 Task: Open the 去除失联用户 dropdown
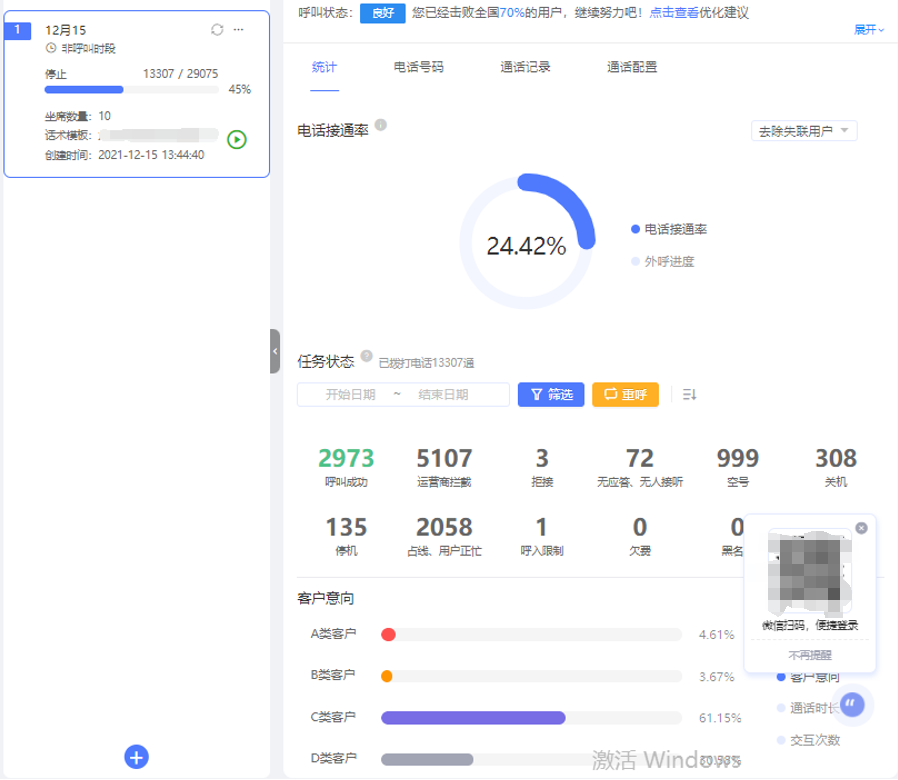803,131
